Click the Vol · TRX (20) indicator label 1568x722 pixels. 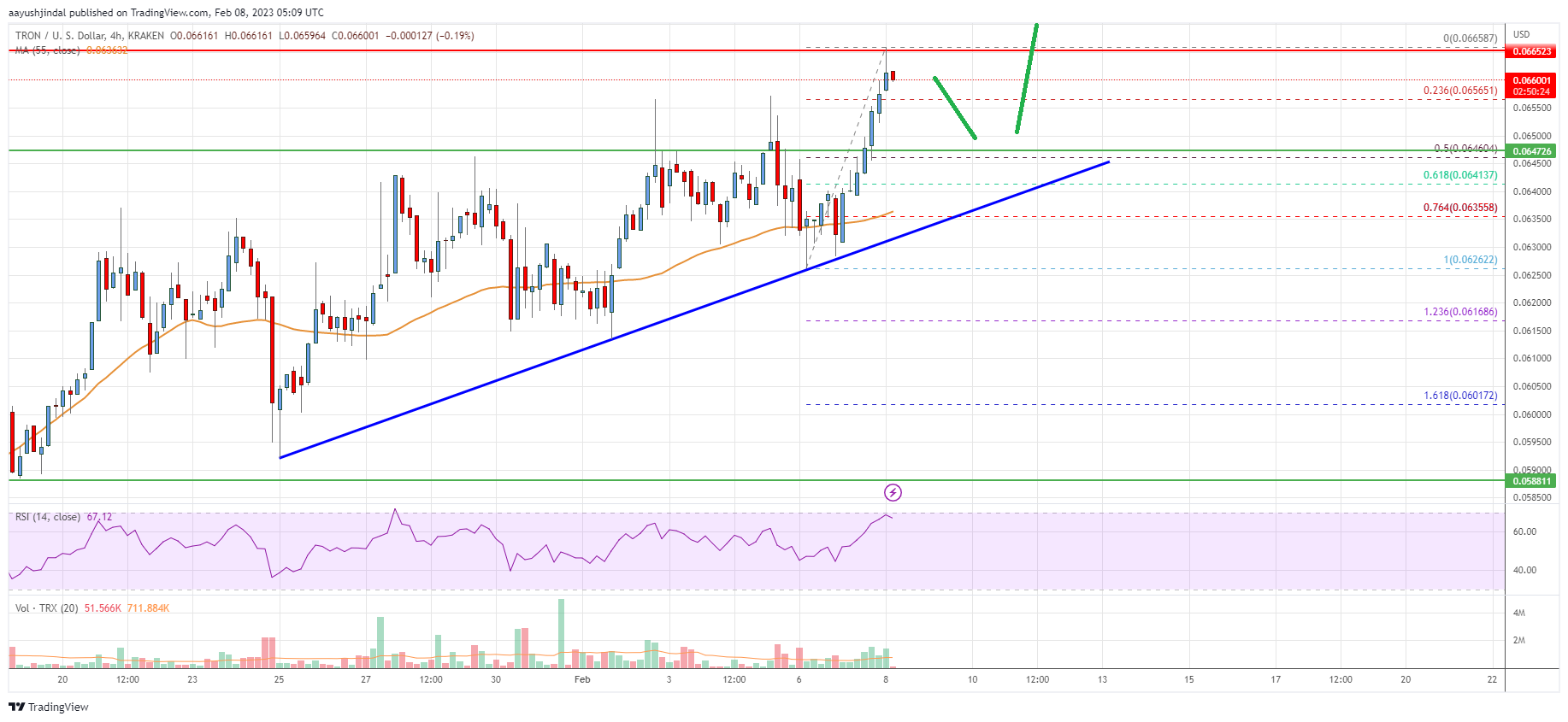[47, 608]
